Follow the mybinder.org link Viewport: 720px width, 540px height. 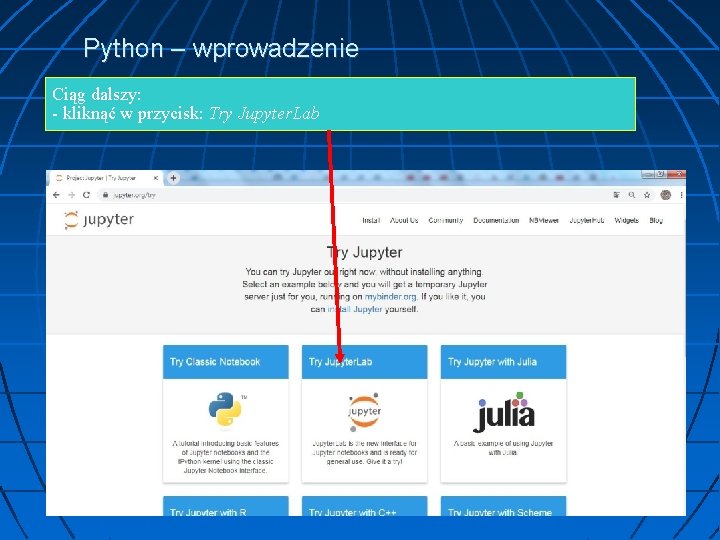click(x=390, y=297)
